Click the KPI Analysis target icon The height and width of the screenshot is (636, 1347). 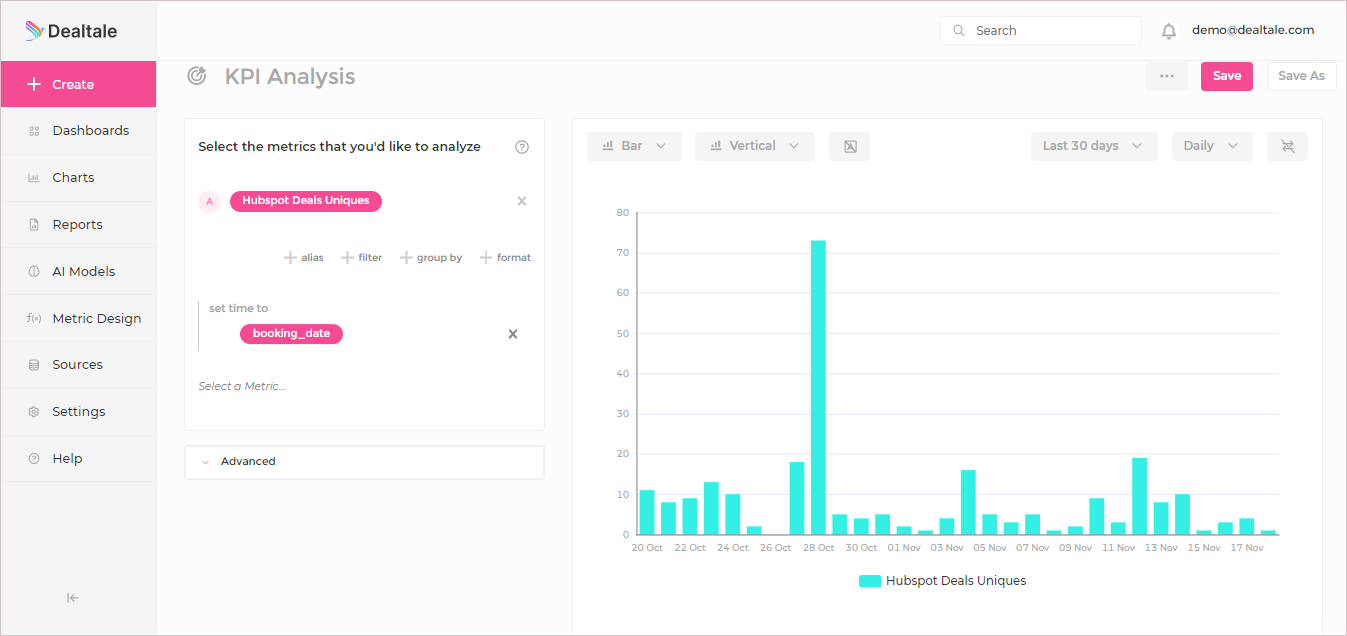[197, 75]
